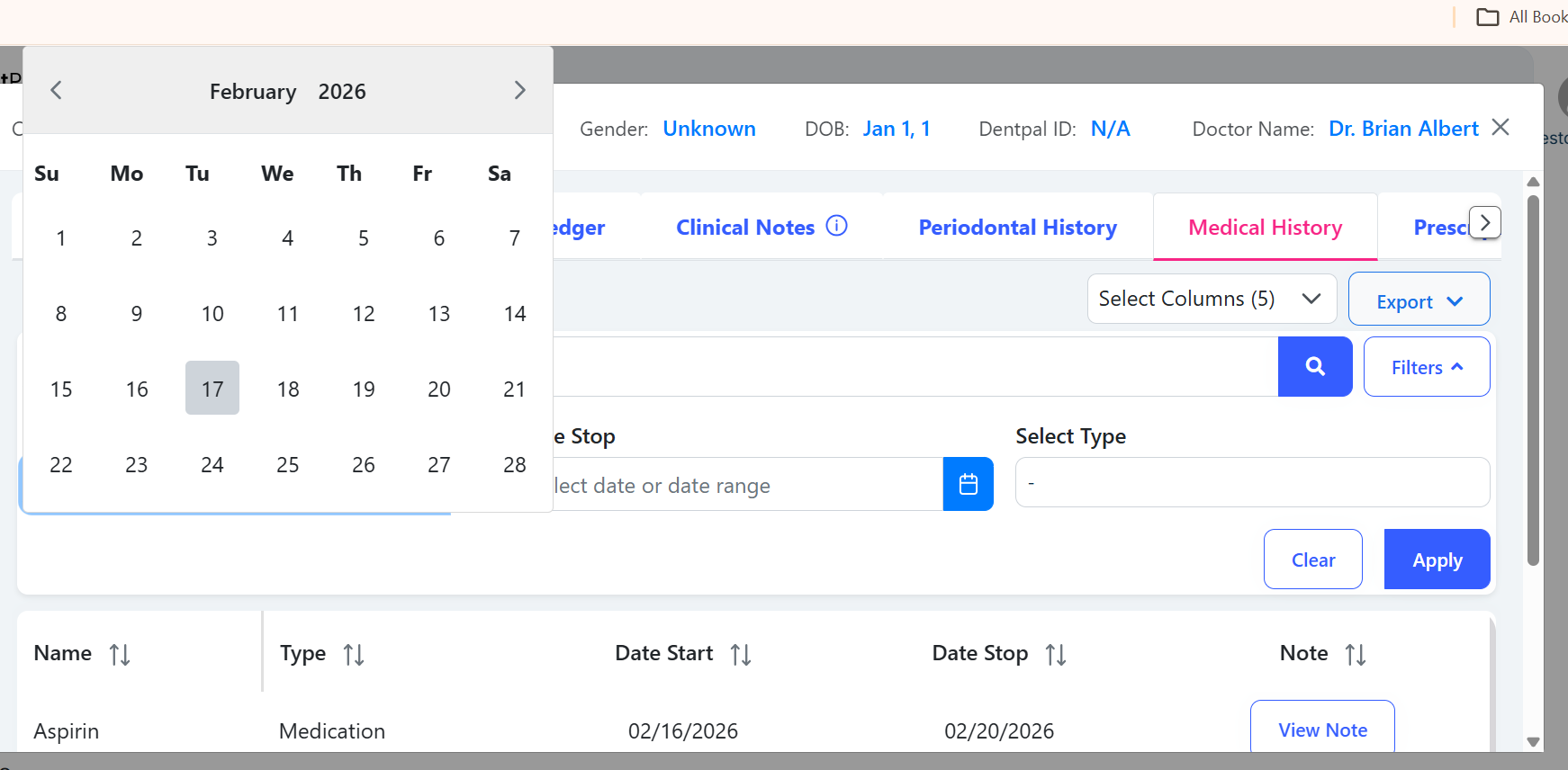
Task: Switch to the Periodontal History tab
Action: pyautogui.click(x=1017, y=228)
